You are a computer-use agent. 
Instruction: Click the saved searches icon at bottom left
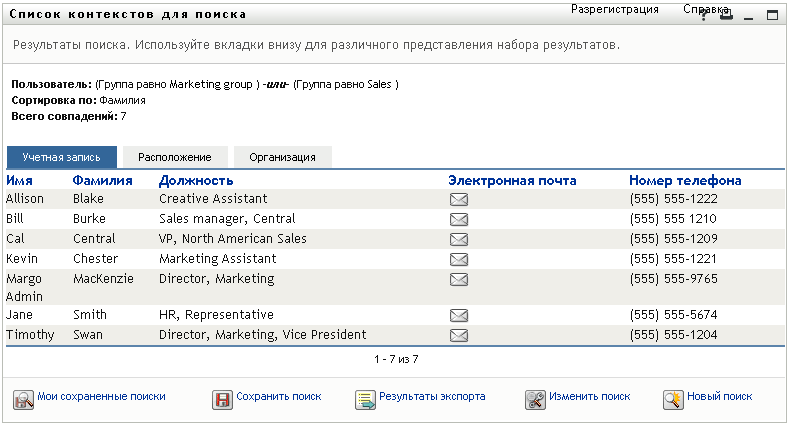coord(23,399)
